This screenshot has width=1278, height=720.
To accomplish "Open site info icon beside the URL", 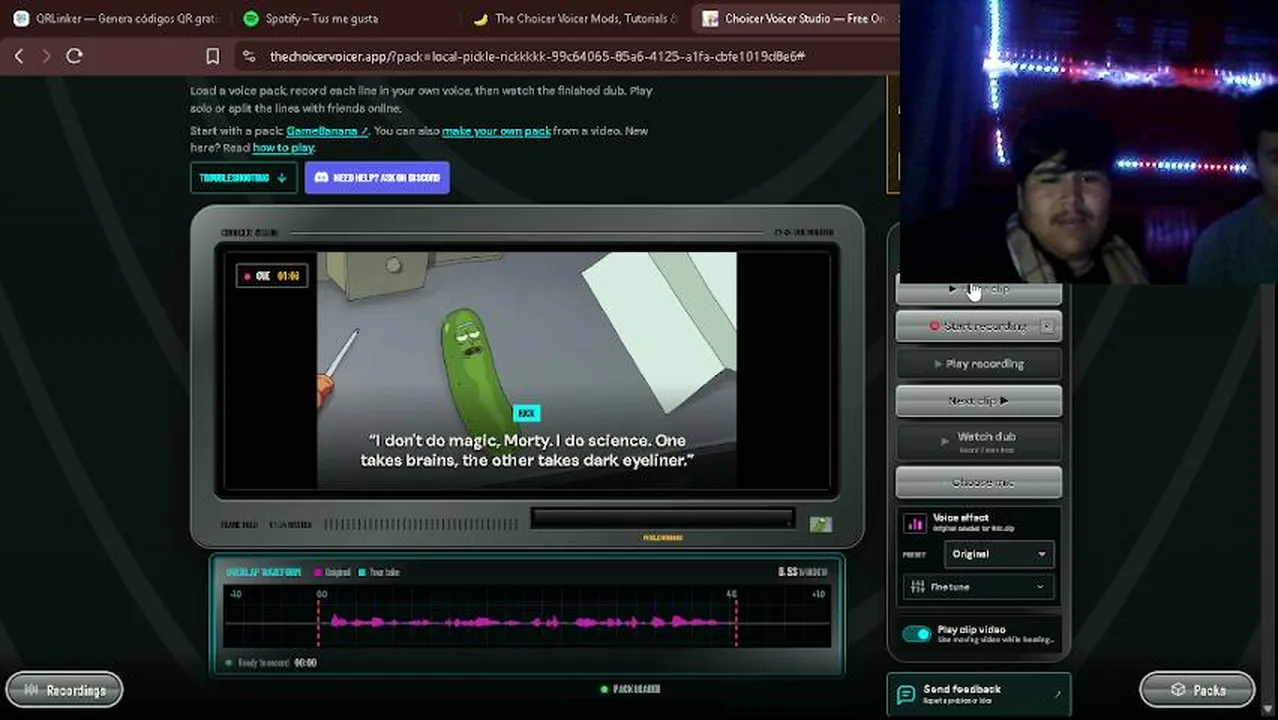I will tap(249, 56).
